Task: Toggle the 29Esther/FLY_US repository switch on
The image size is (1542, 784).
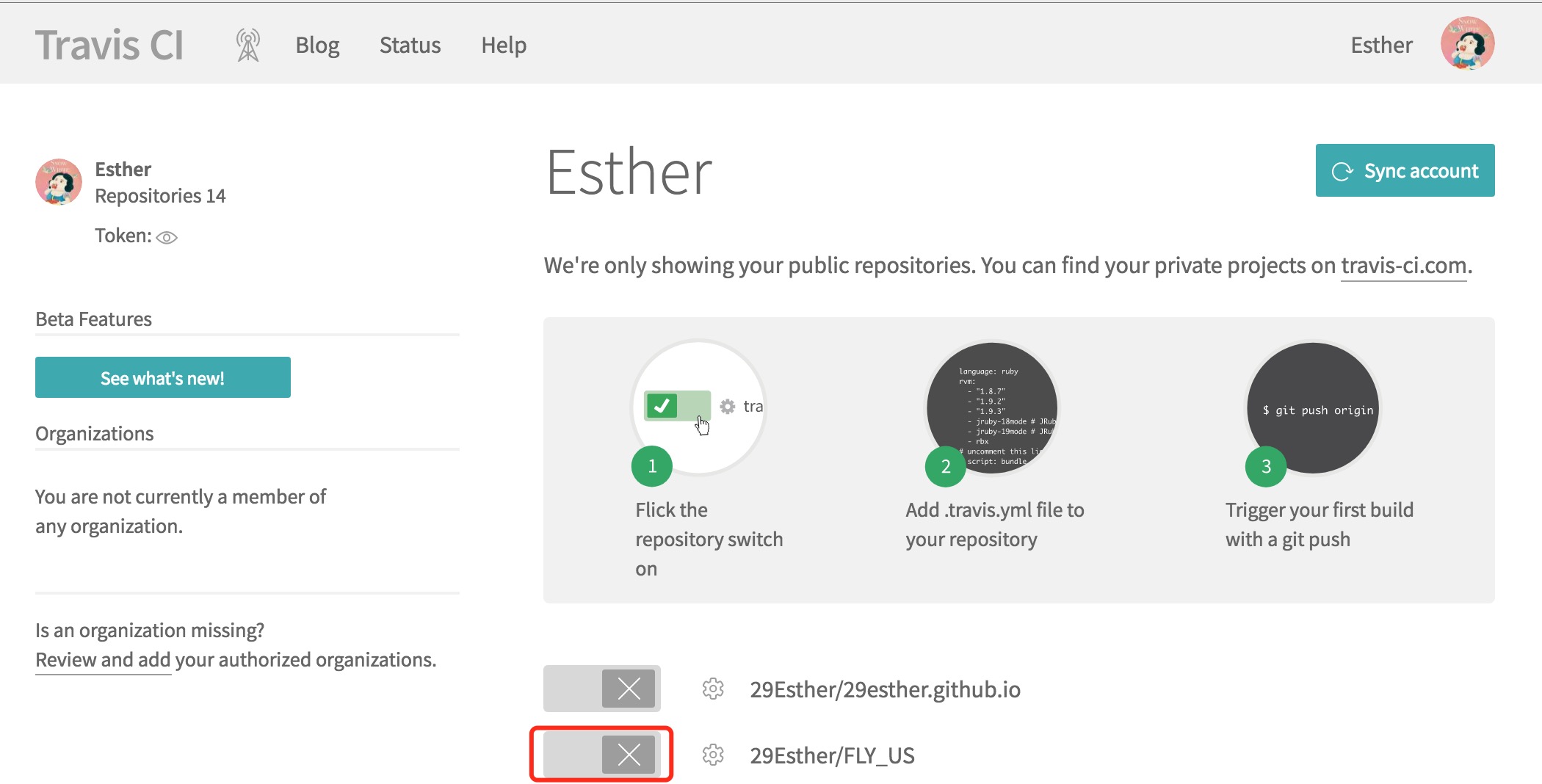Action: (x=601, y=755)
